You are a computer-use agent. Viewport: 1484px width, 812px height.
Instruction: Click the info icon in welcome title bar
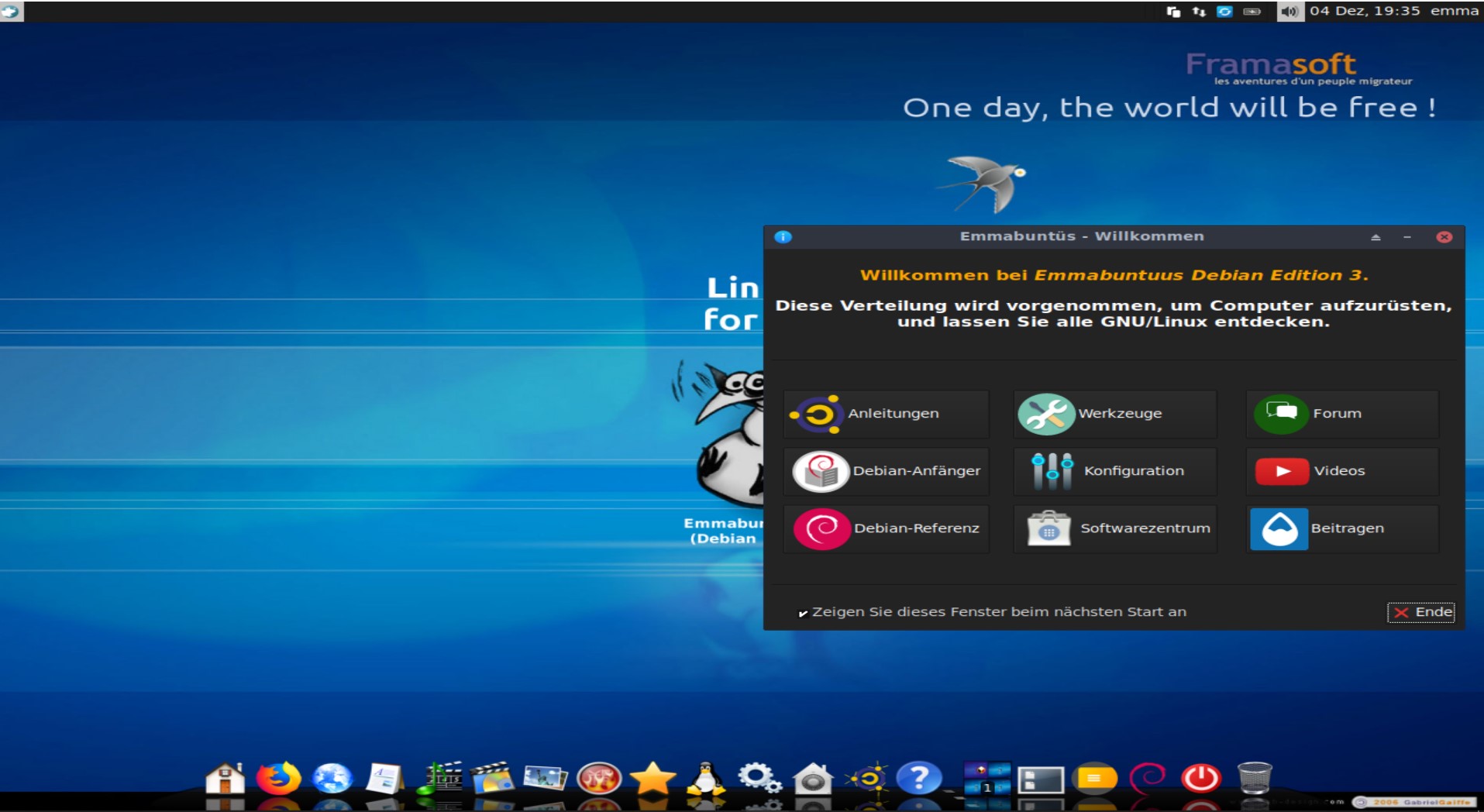pyautogui.click(x=783, y=237)
